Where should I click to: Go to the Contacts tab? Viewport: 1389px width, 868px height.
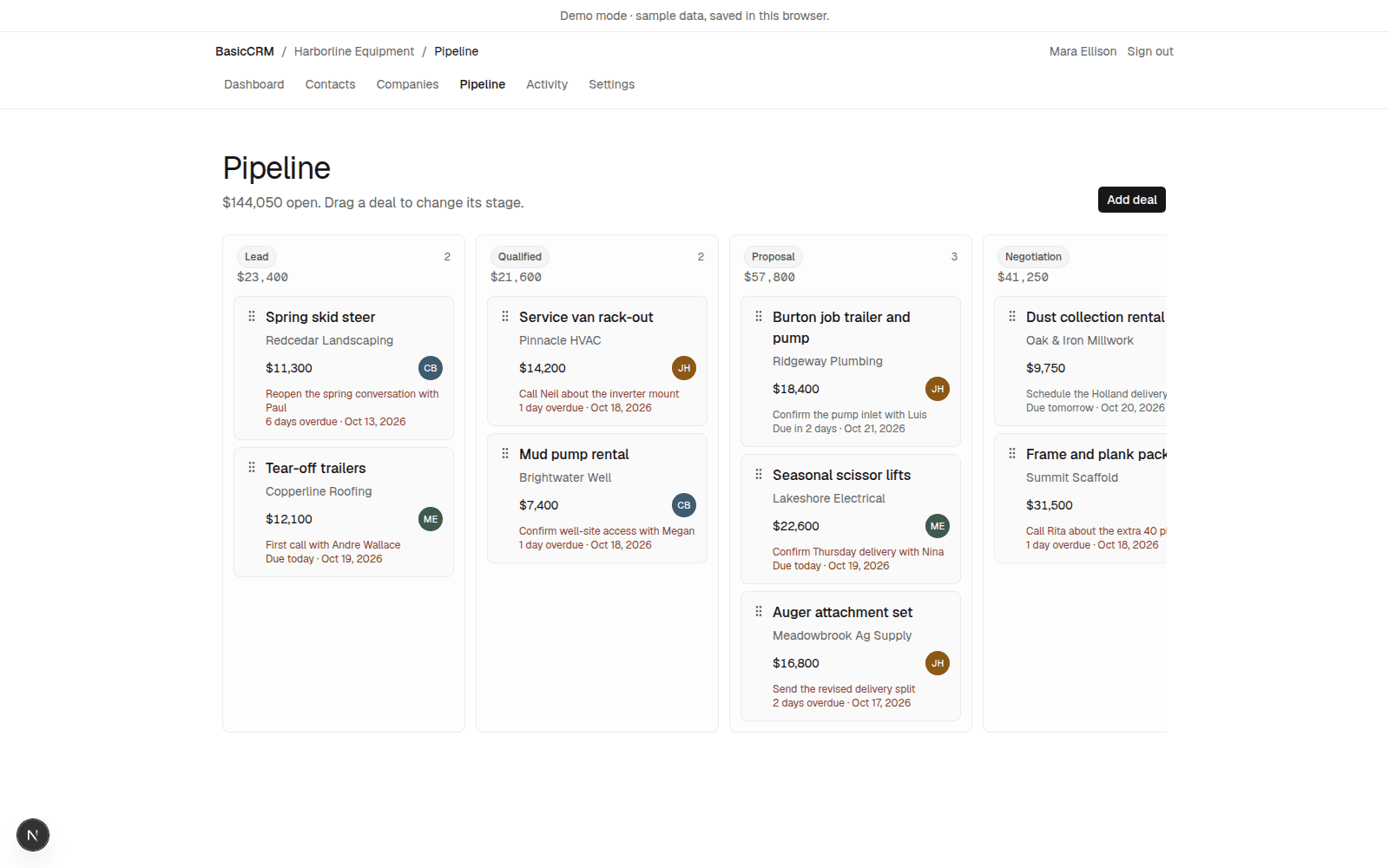[330, 84]
